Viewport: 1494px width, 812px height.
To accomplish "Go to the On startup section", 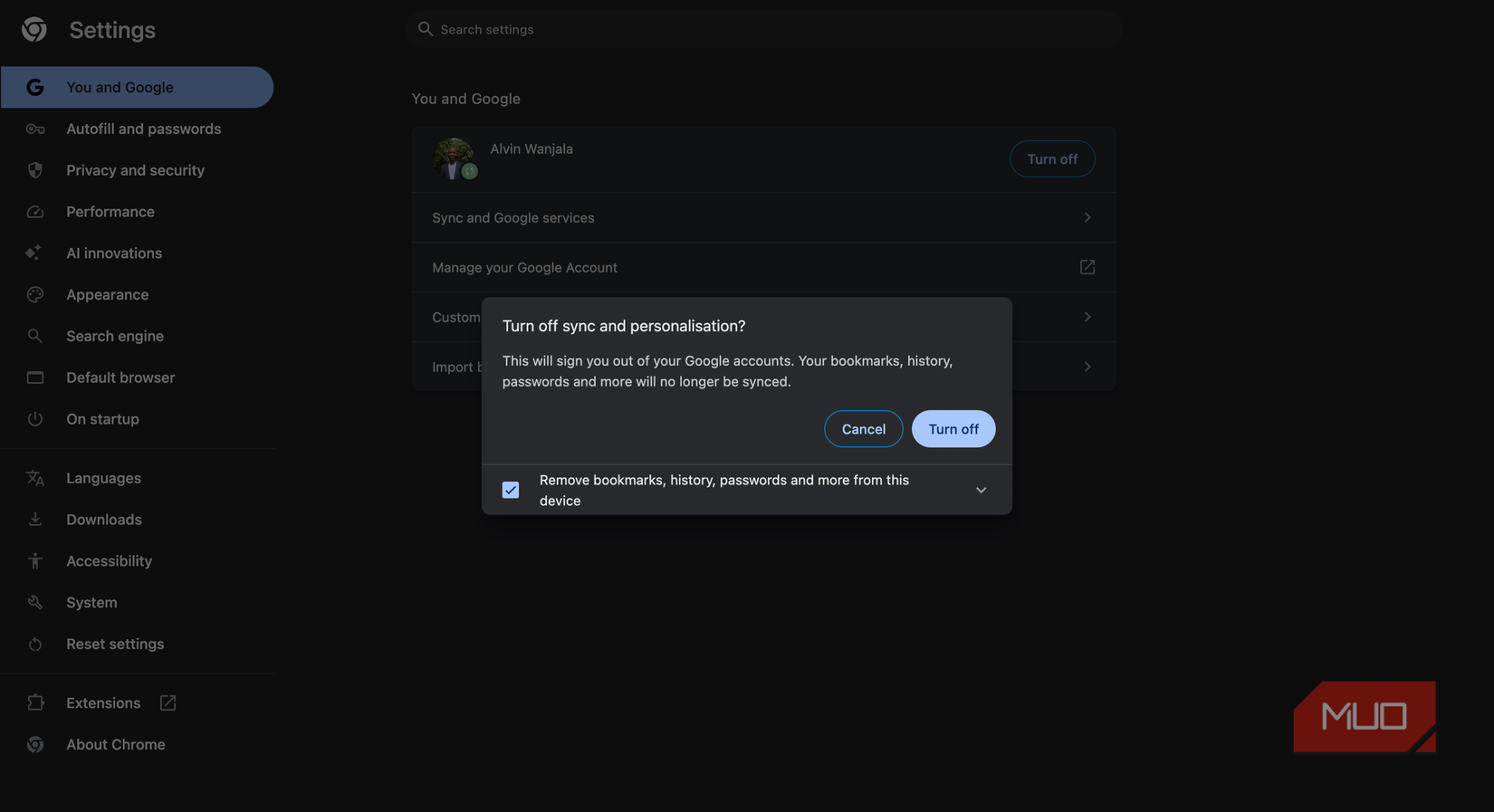I will click(x=102, y=419).
